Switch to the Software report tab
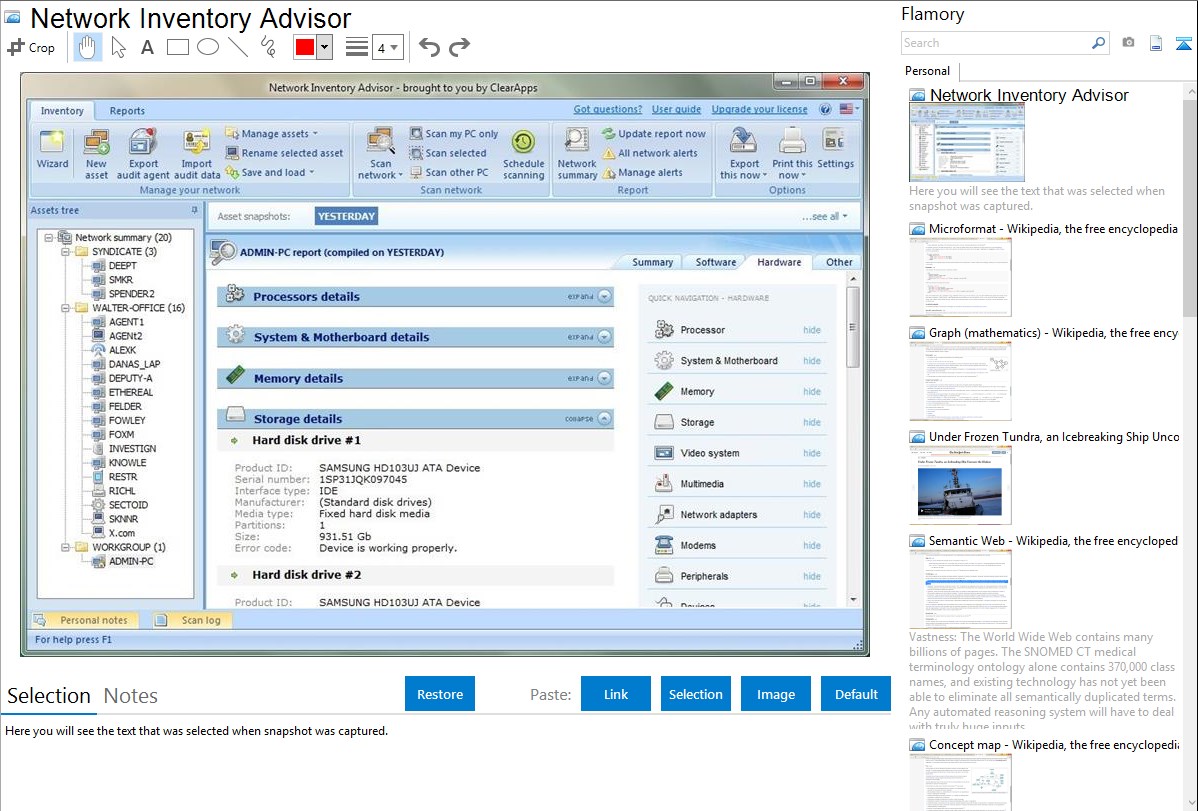The width and height of the screenshot is (1198, 811). coord(716,262)
